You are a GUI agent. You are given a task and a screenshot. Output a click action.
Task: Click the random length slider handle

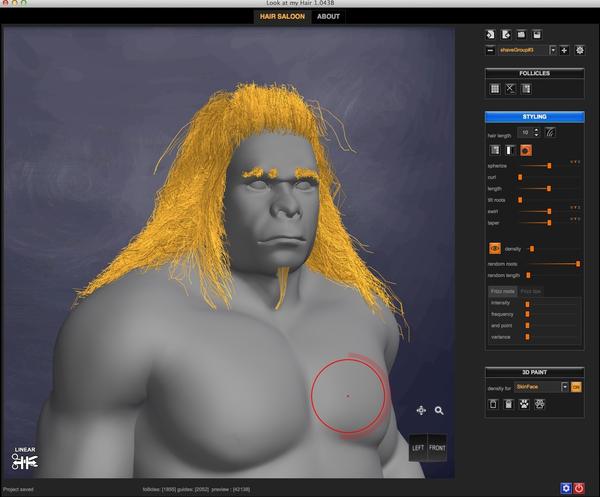528,275
